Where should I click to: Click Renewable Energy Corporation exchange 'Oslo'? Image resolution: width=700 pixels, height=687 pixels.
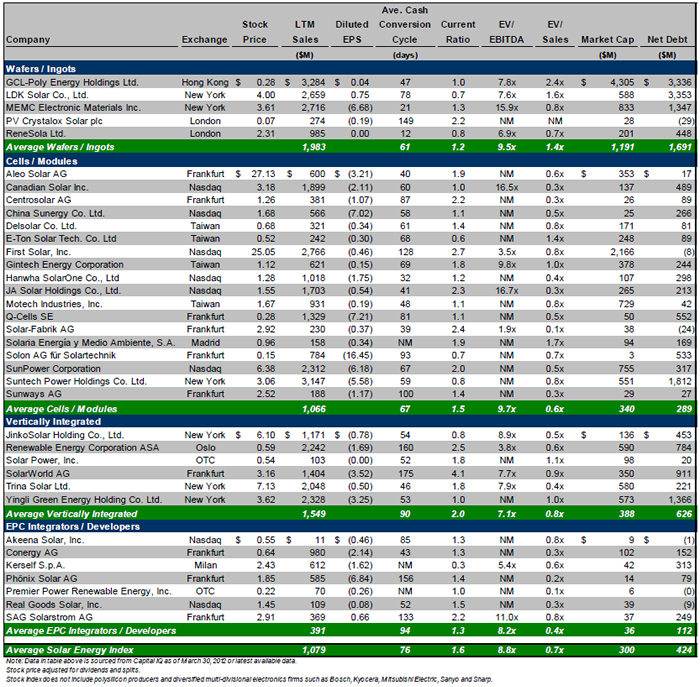pyautogui.click(x=205, y=448)
